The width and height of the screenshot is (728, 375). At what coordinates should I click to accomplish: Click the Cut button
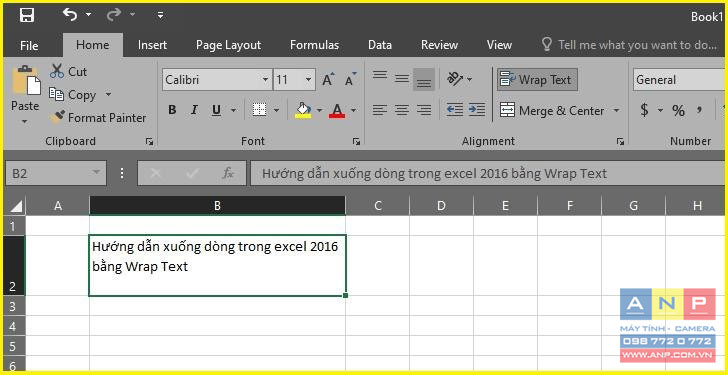68,71
